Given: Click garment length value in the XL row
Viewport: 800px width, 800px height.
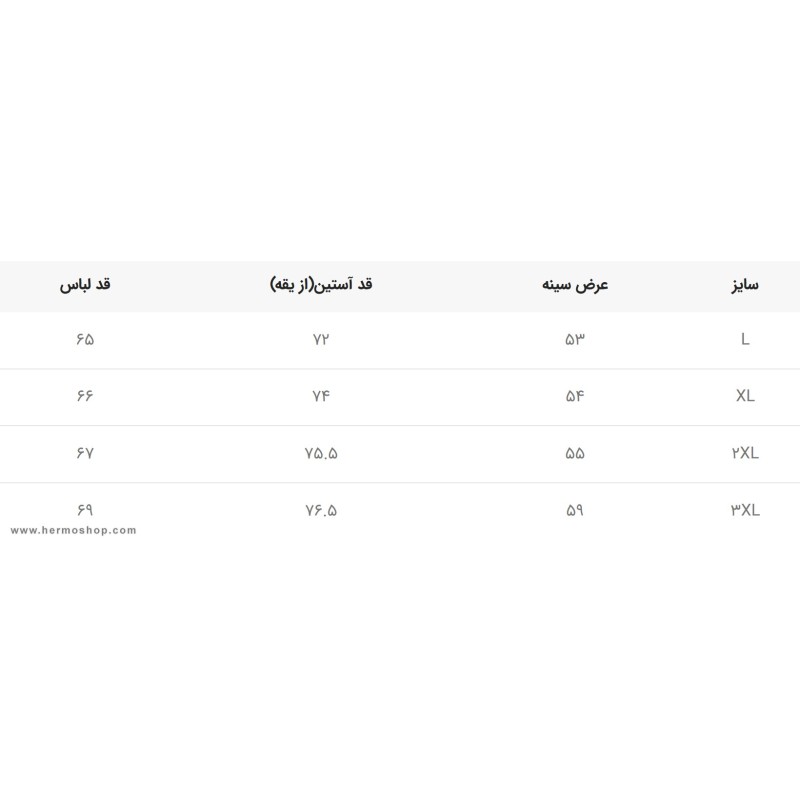Looking at the screenshot, I should pyautogui.click(x=84, y=396).
